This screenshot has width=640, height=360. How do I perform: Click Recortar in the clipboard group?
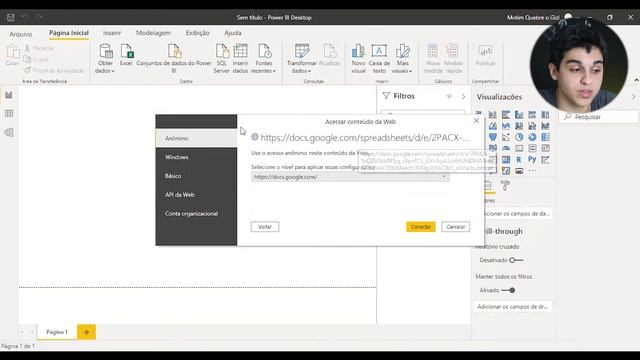pyautogui.click(x=39, y=48)
